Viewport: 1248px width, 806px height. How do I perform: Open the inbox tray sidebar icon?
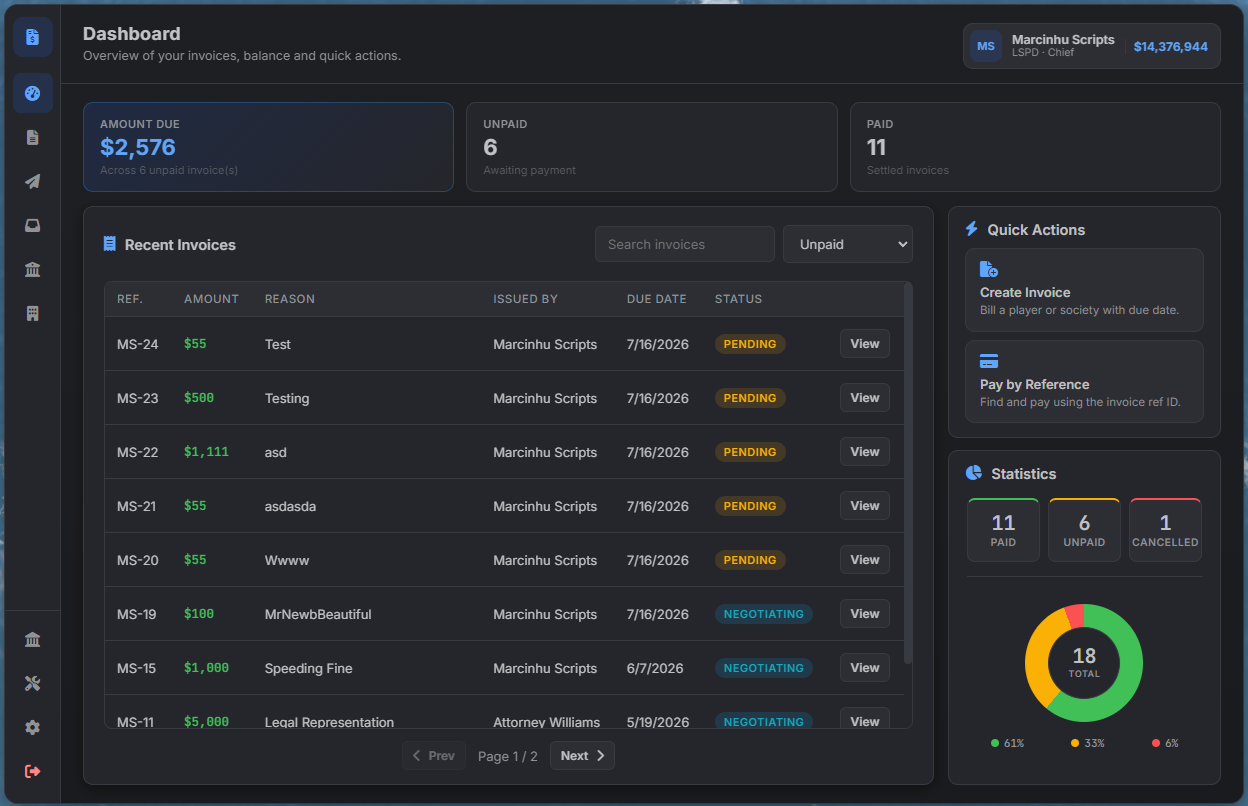[33, 226]
